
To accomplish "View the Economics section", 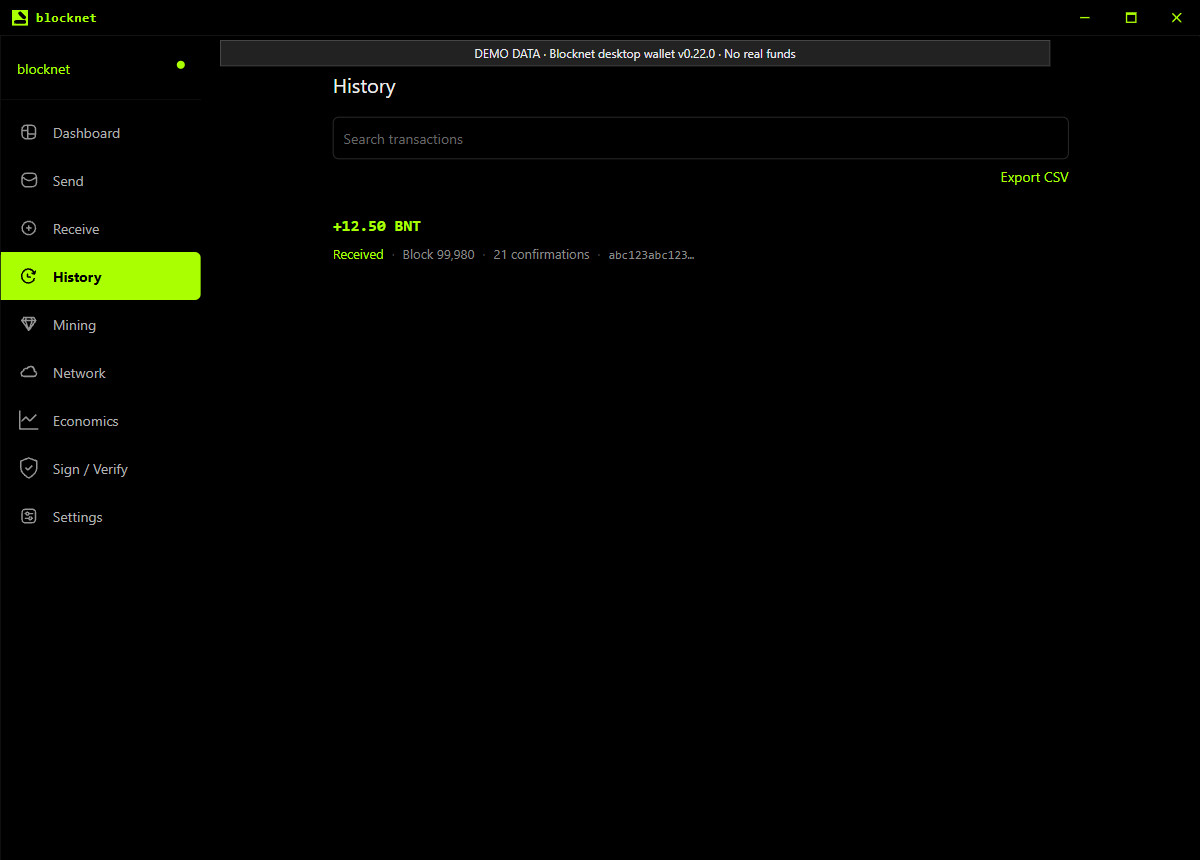I will (x=100, y=421).
